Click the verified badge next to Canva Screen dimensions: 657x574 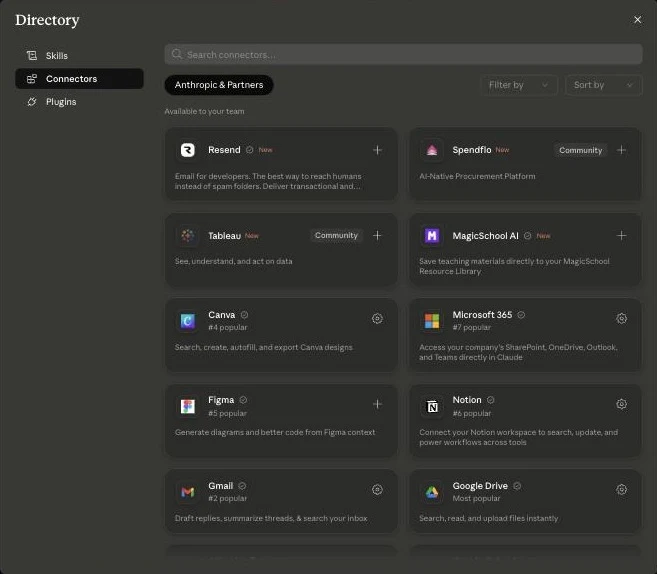pyautogui.click(x=244, y=315)
